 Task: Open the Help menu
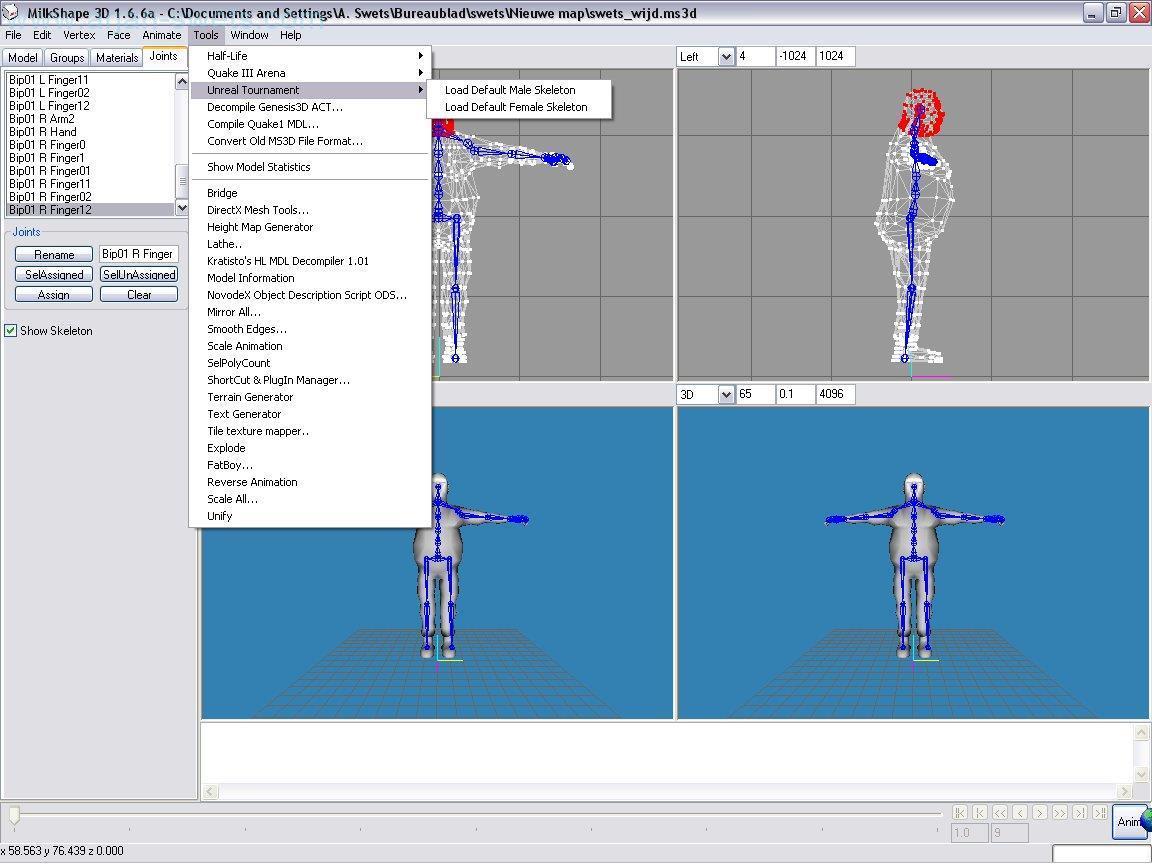(x=290, y=35)
